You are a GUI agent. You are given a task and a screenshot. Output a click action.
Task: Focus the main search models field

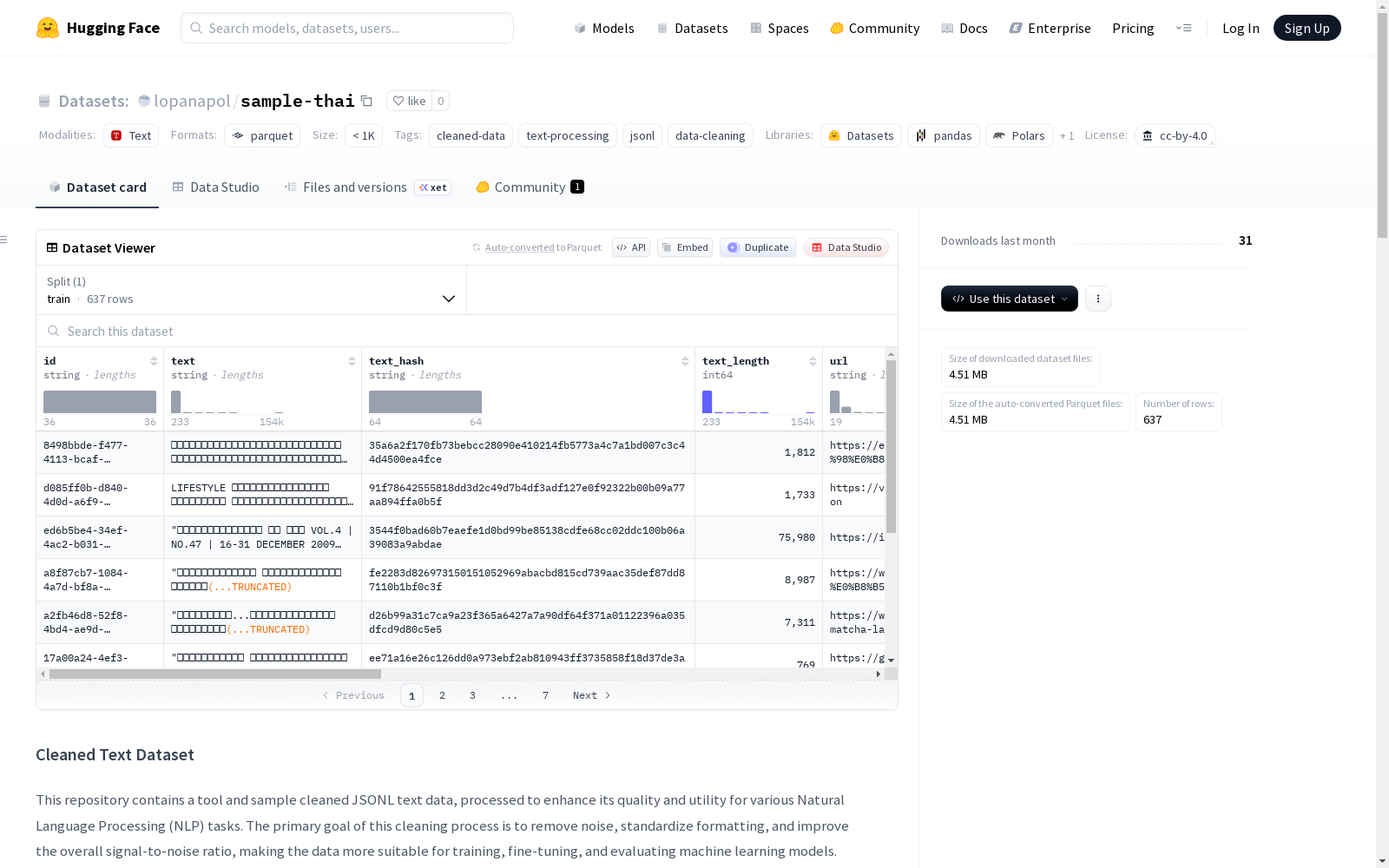click(347, 28)
